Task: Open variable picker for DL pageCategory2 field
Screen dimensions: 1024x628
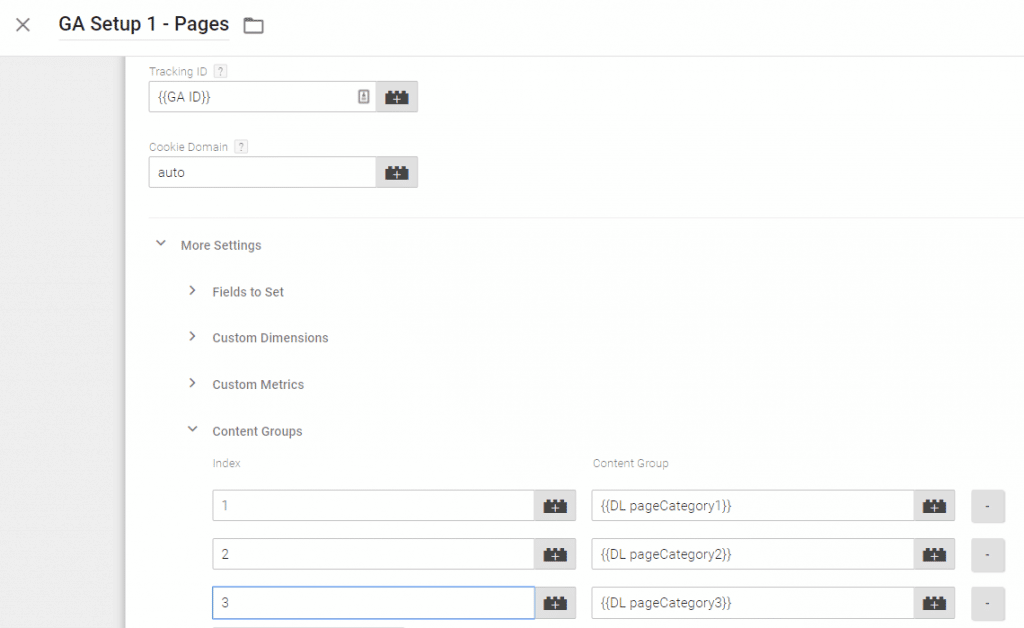Action: pos(934,554)
